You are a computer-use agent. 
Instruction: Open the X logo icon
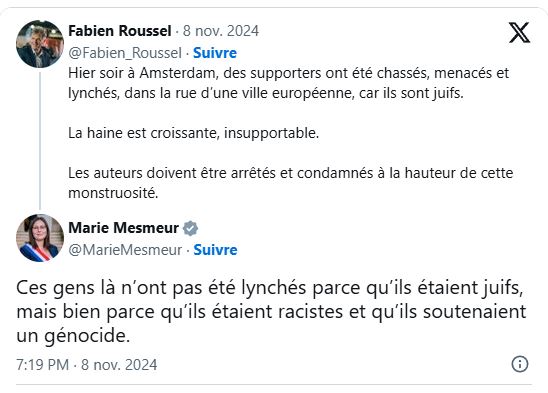click(519, 32)
